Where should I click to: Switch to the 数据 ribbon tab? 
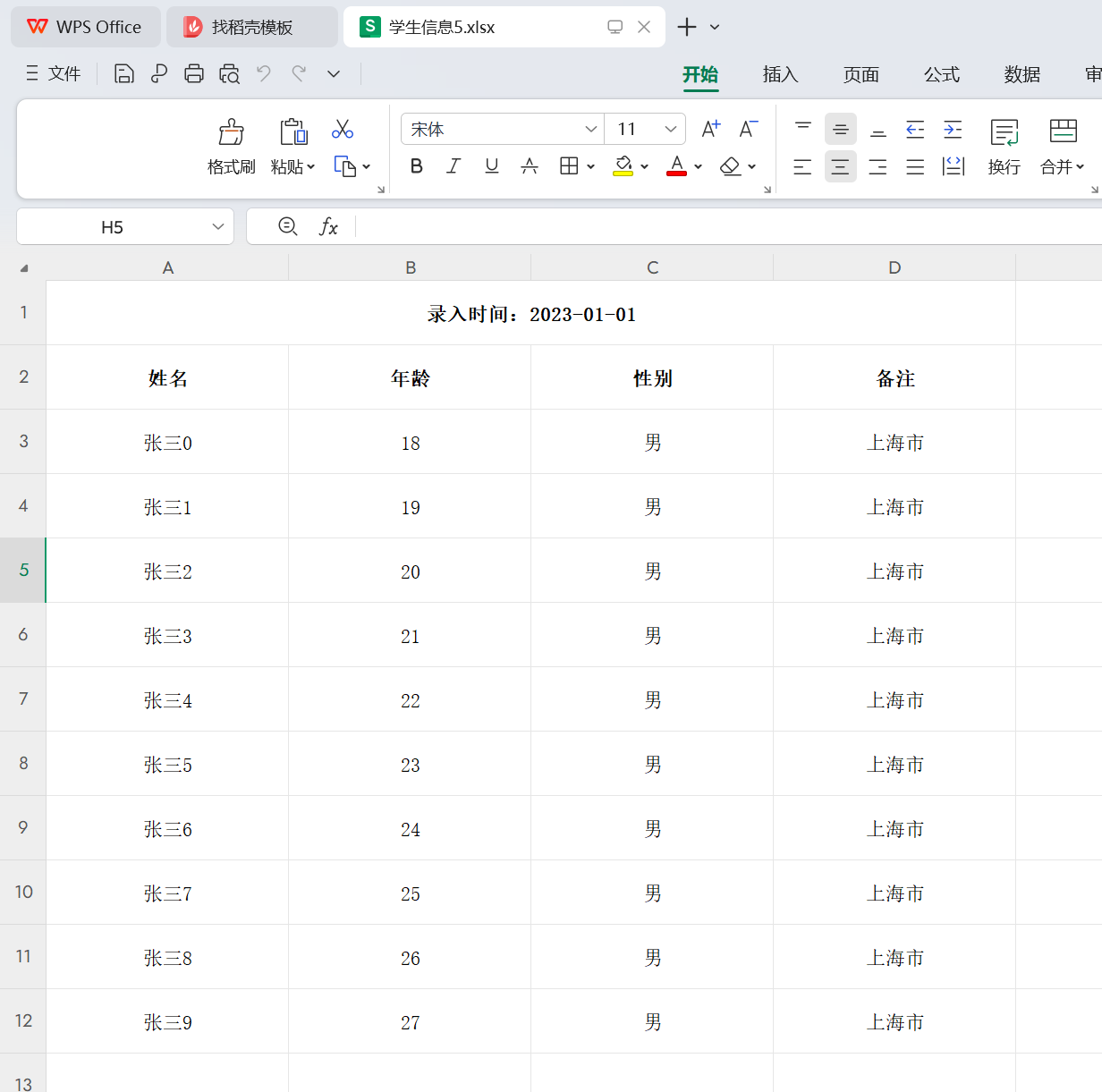point(1022,74)
